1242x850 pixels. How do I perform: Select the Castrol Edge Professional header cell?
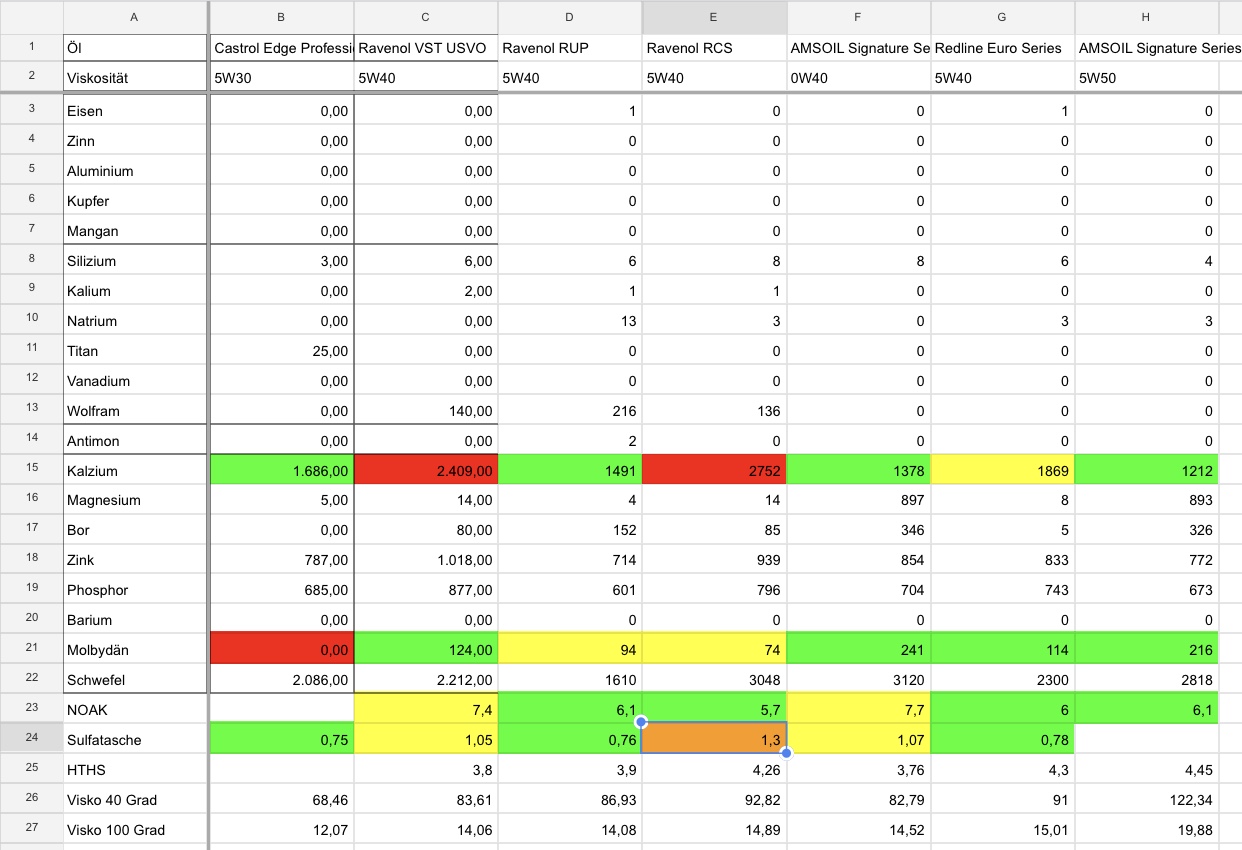click(282, 48)
